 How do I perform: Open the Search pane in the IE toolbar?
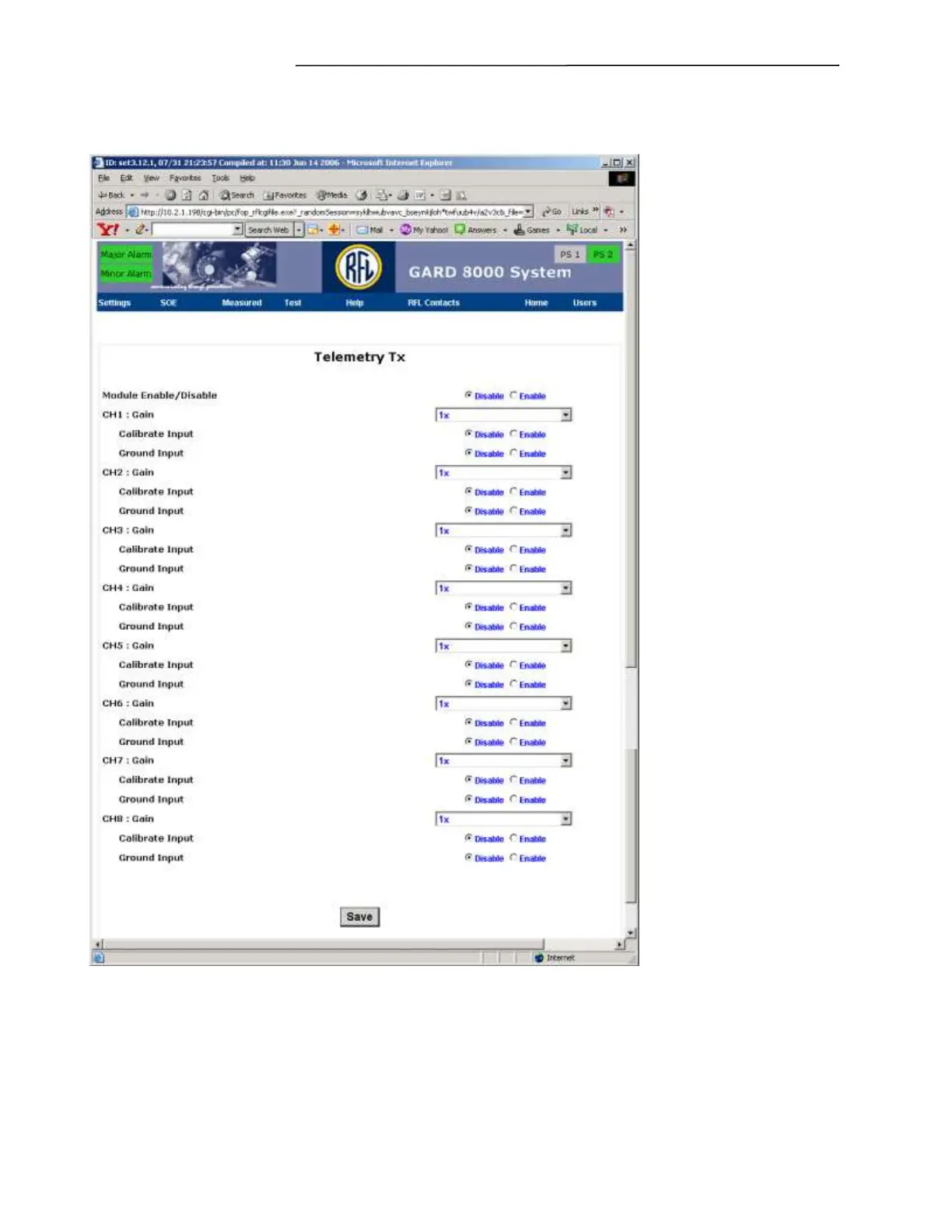237,195
